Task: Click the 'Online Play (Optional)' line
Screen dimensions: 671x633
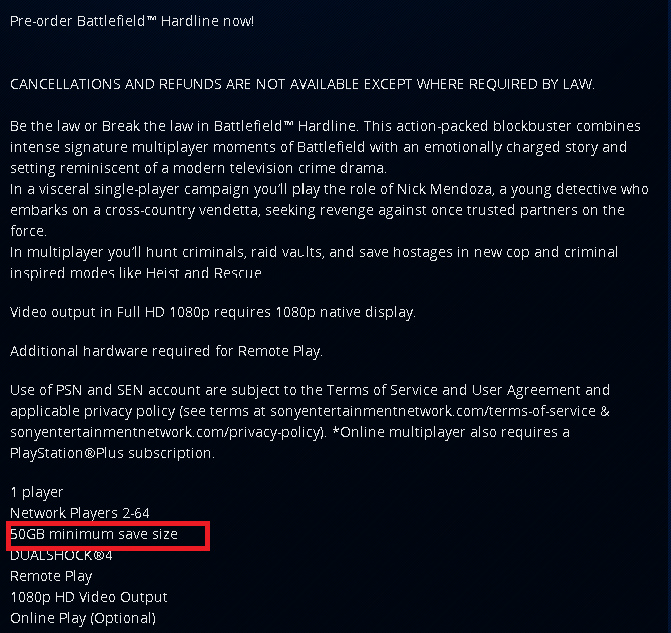Action: [83, 618]
